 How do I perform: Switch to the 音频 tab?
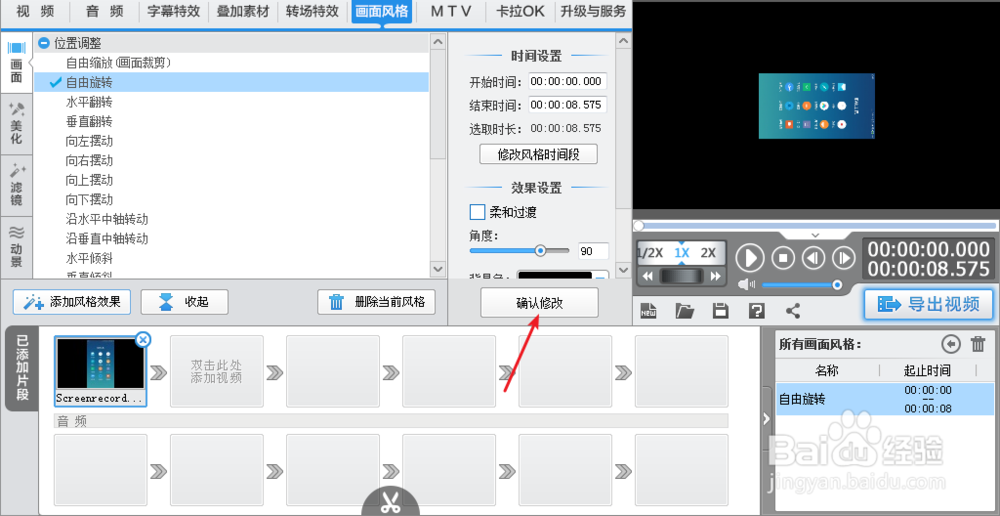pos(105,11)
